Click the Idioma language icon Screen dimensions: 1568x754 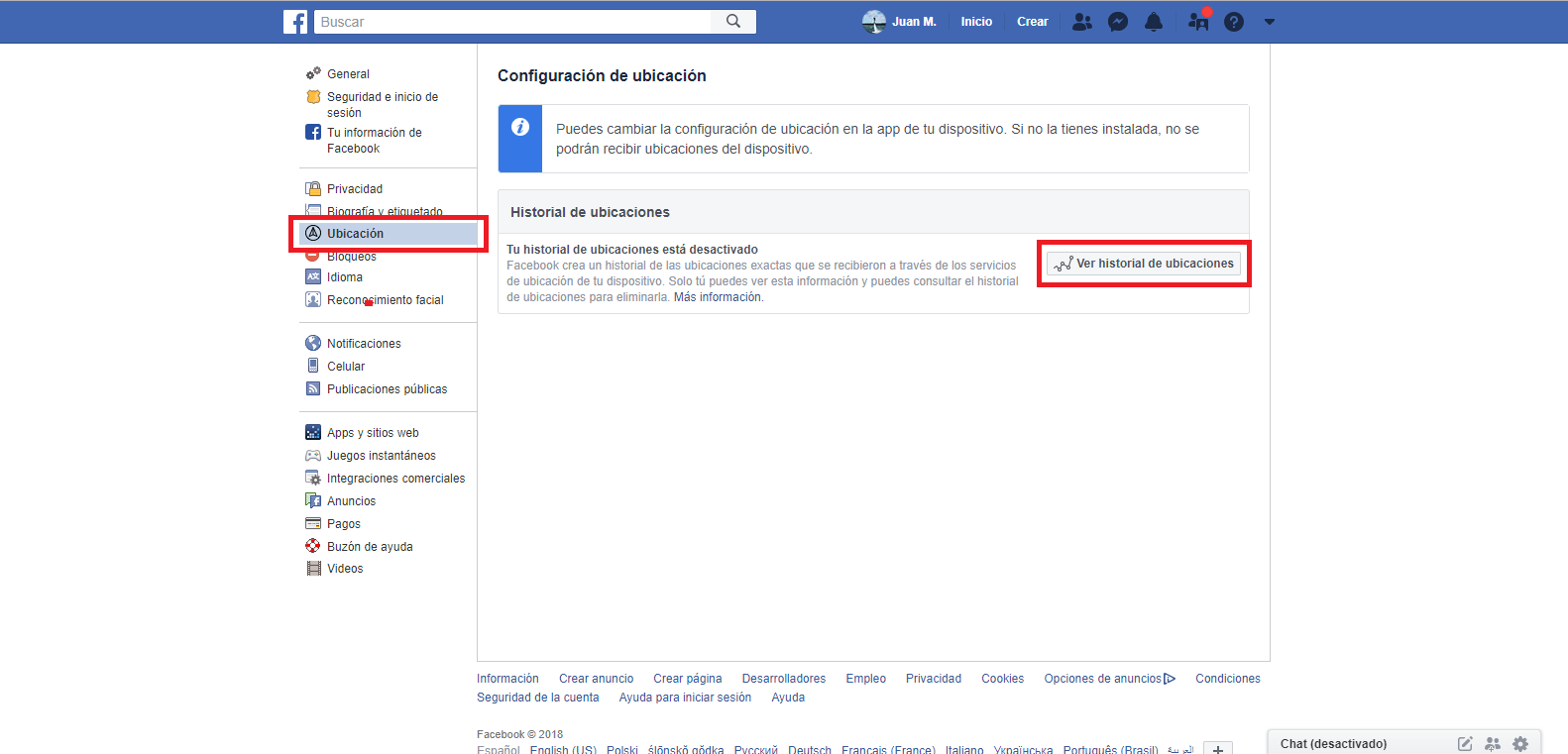[x=313, y=276]
